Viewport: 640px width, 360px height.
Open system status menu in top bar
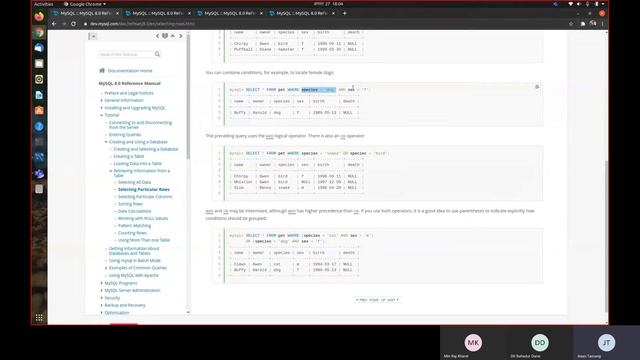[x=587, y=4]
